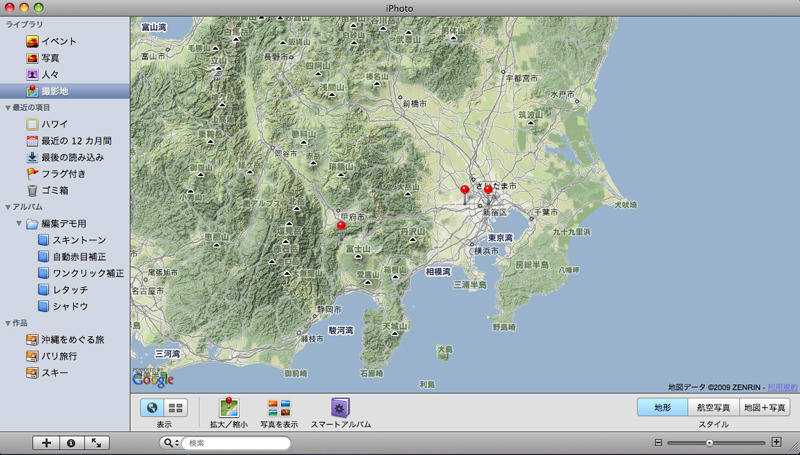Click the 前橋市 map label
Screen dimensions: 800x455
(x=415, y=103)
